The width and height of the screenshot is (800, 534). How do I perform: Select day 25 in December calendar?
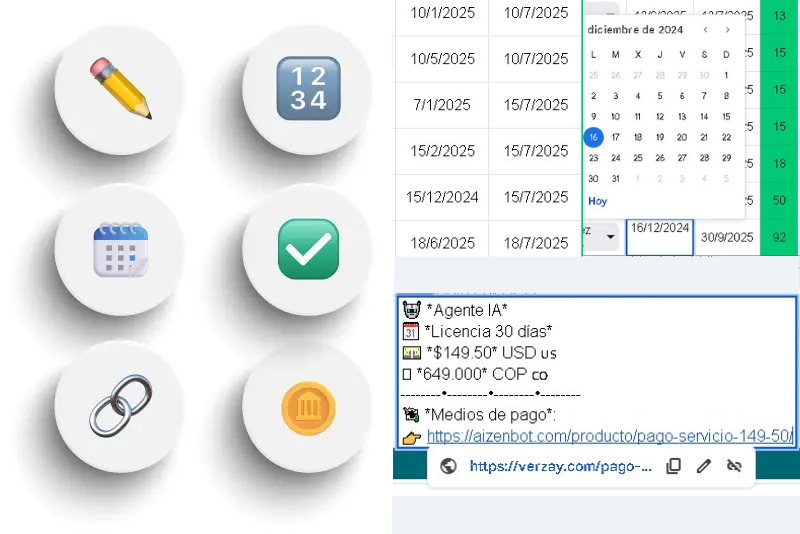click(x=638, y=158)
